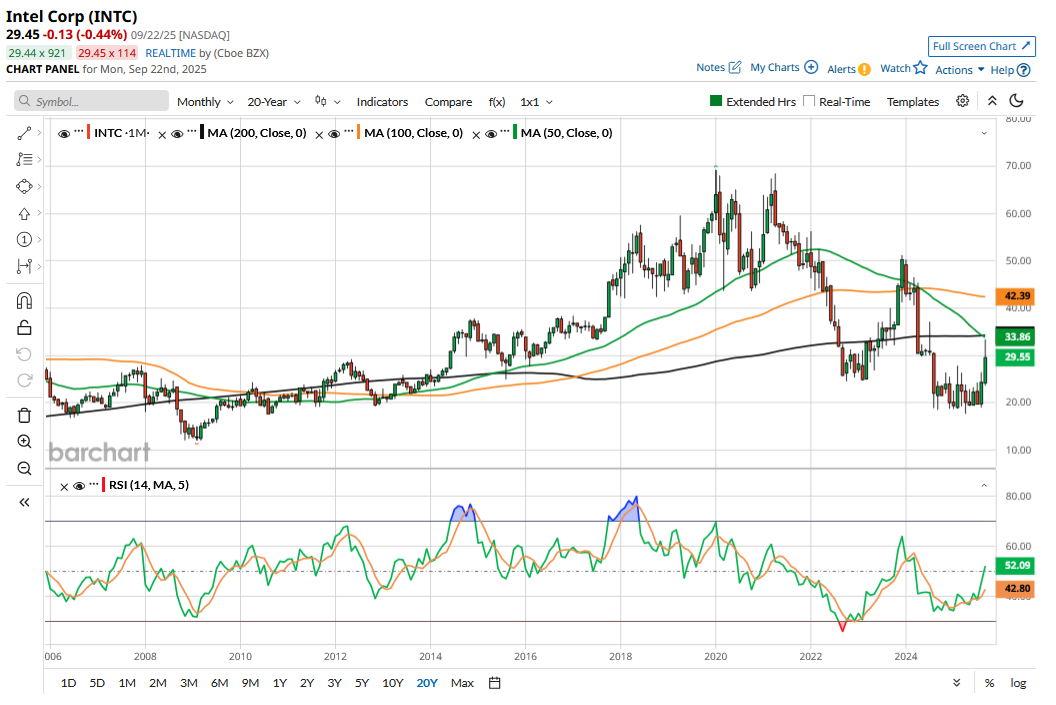Viewport: 1056px width, 705px height.
Task: Click the MA 100 orange color swatch
Action: 359,133
